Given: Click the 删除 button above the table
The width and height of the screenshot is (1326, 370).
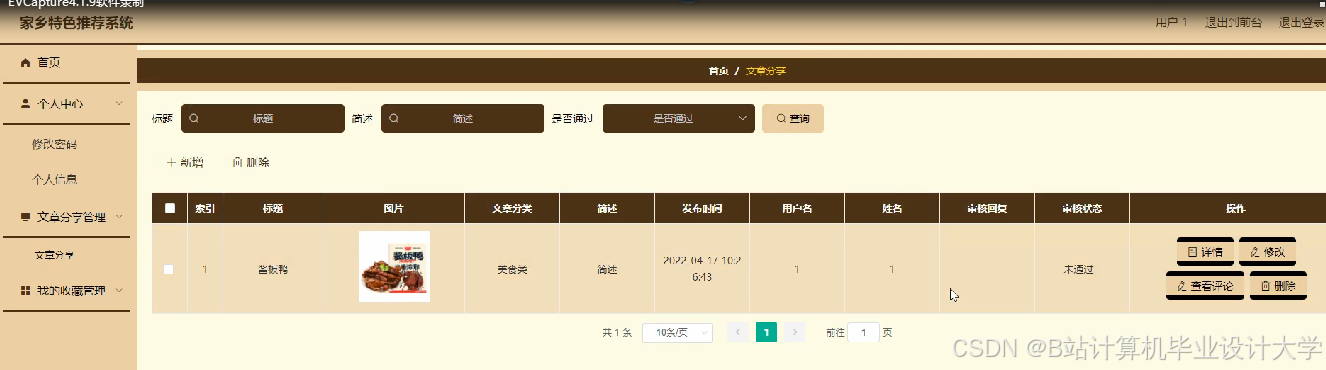Looking at the screenshot, I should pyautogui.click(x=250, y=162).
